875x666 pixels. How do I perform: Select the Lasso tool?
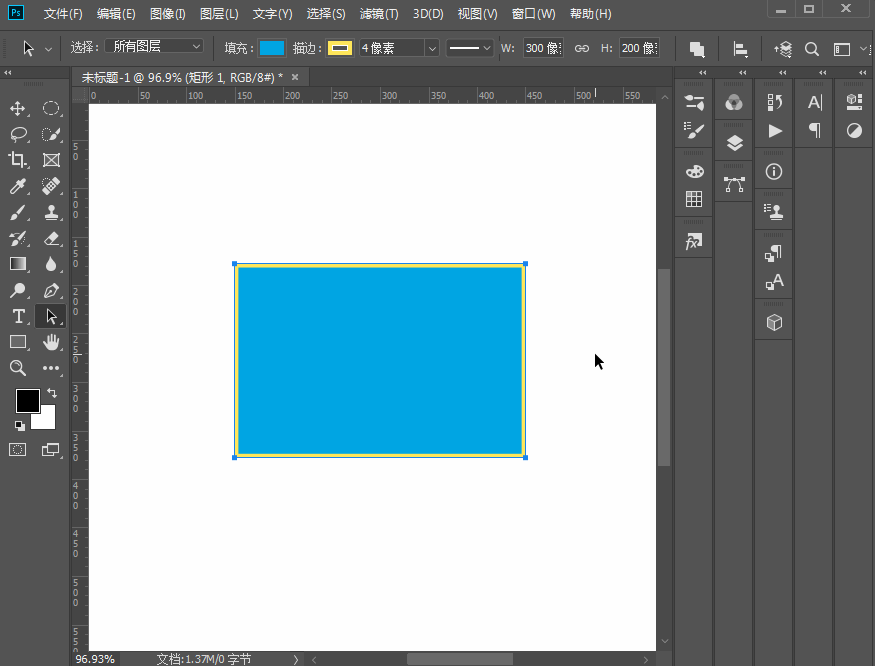point(18,134)
